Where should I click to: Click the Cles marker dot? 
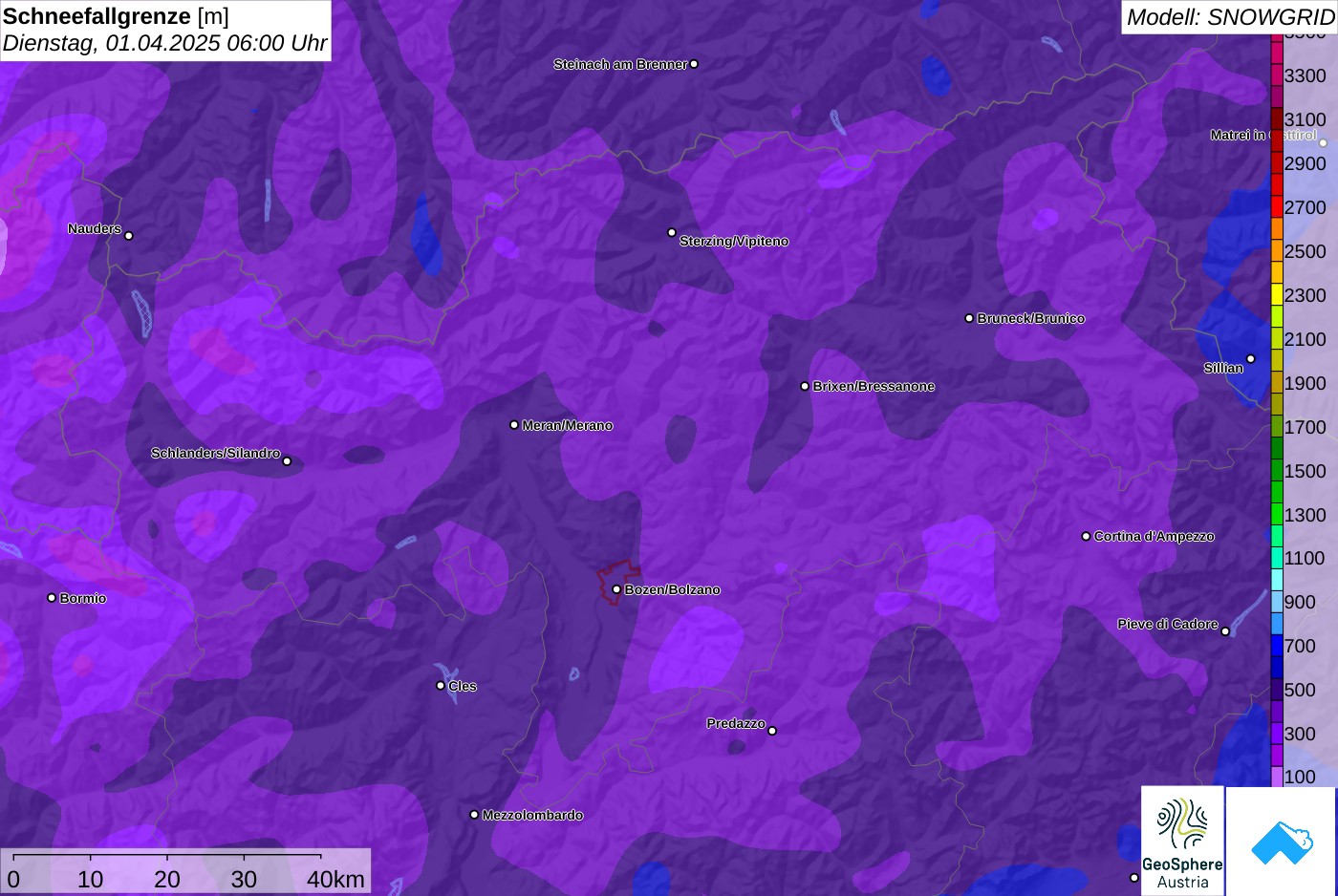pos(441,685)
